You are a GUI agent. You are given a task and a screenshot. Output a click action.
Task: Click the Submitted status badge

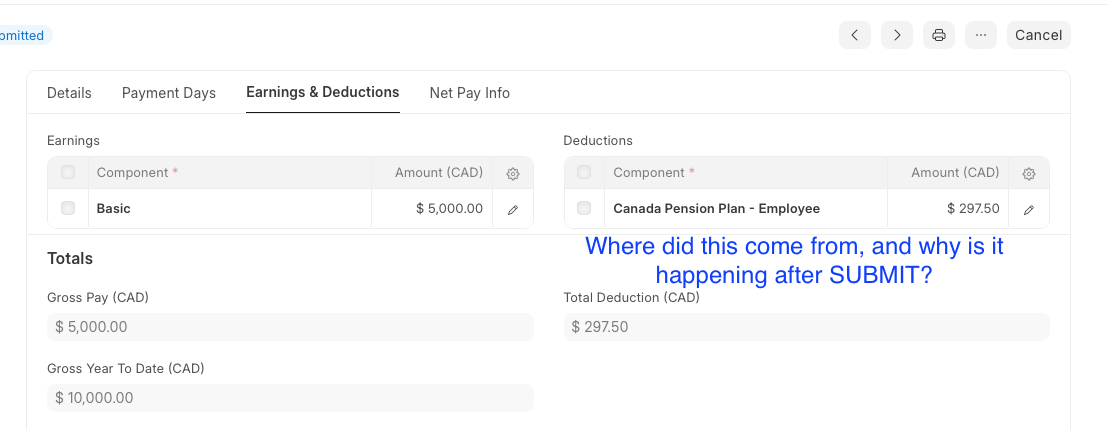(23, 35)
